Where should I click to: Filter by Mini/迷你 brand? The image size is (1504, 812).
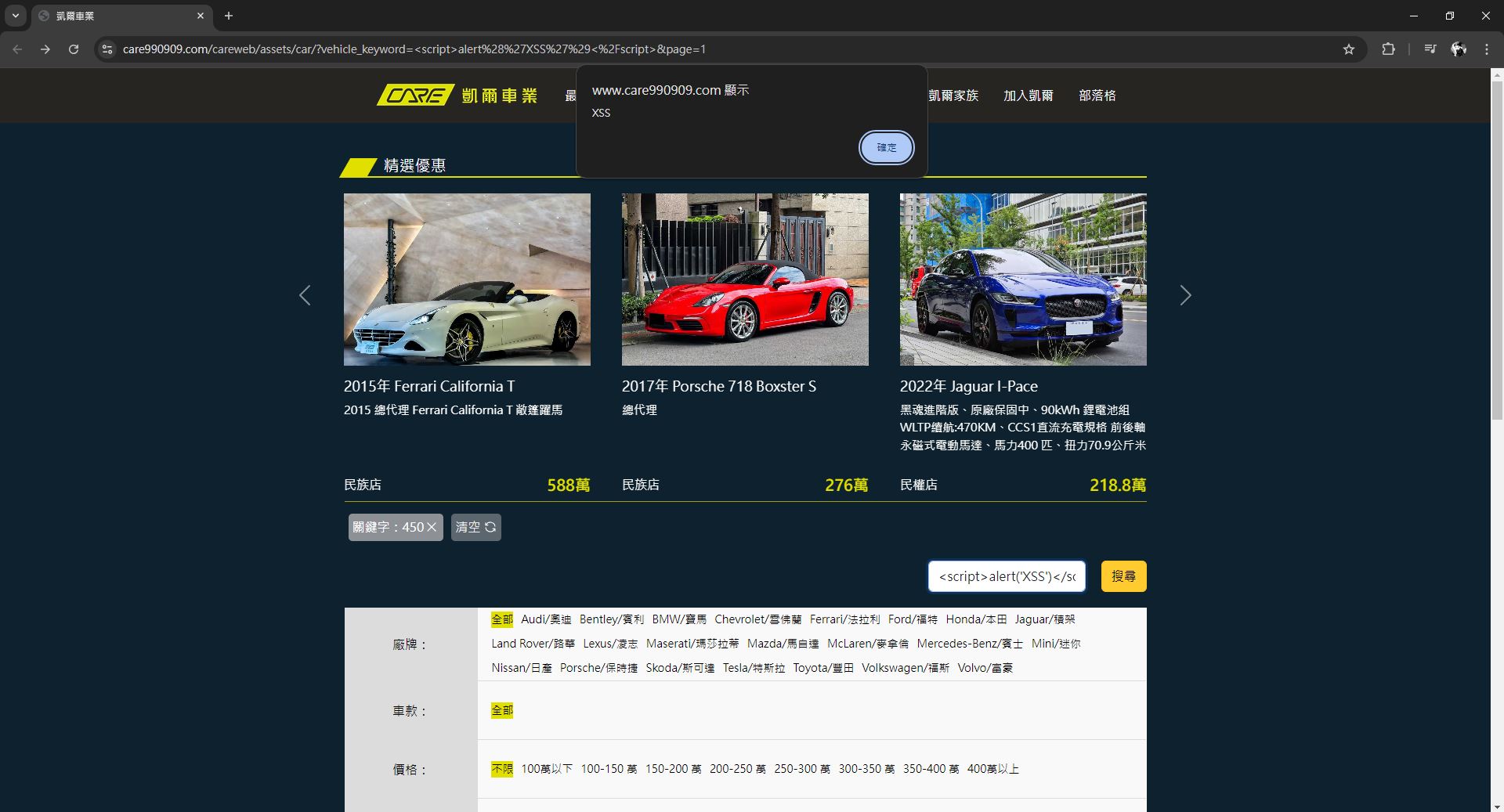pyautogui.click(x=1056, y=644)
